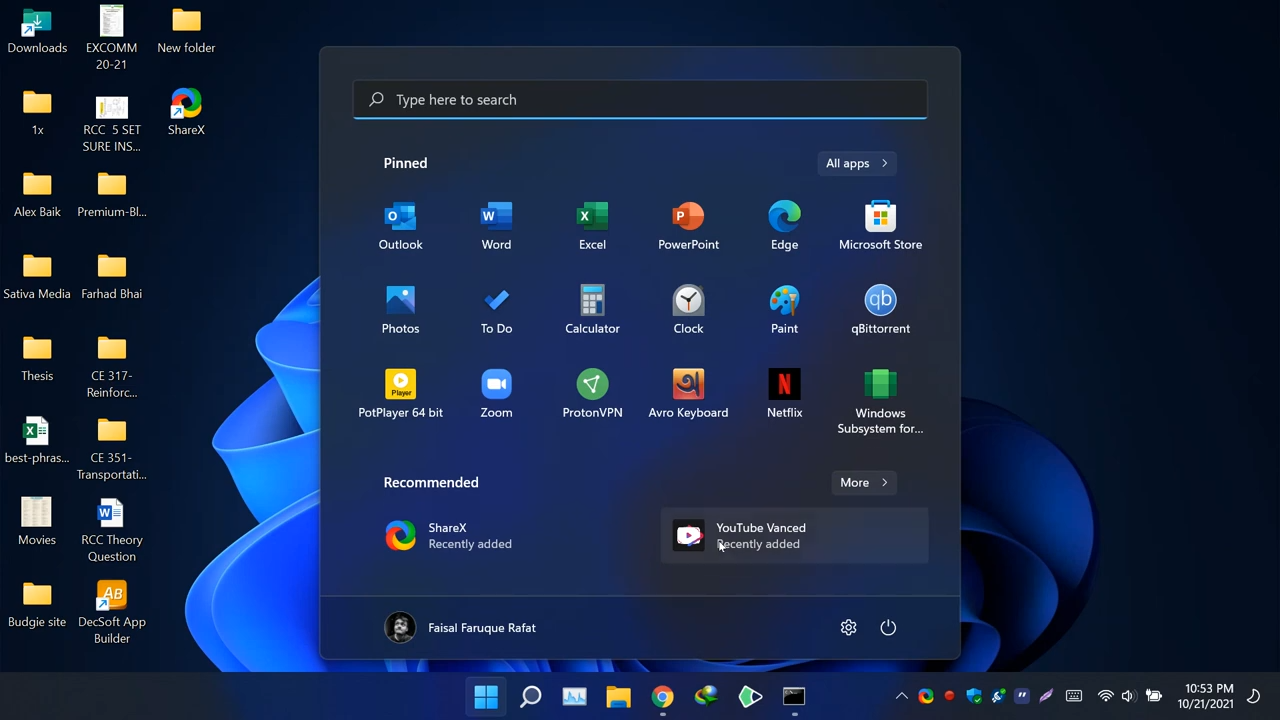Launch the Calculator app
This screenshot has width=1280, height=720.
click(x=592, y=309)
